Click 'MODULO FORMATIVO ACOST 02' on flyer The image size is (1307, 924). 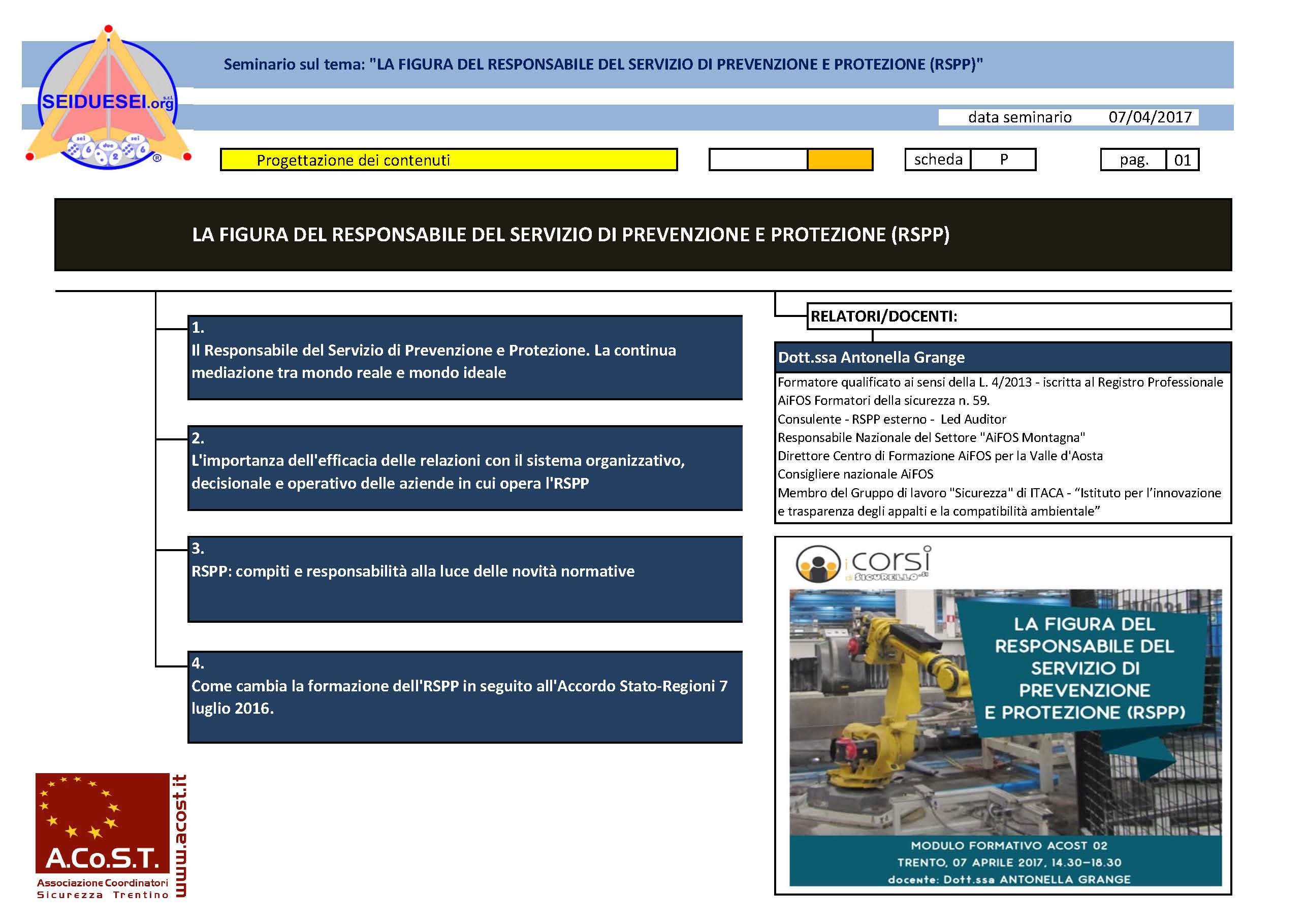[1009, 846]
